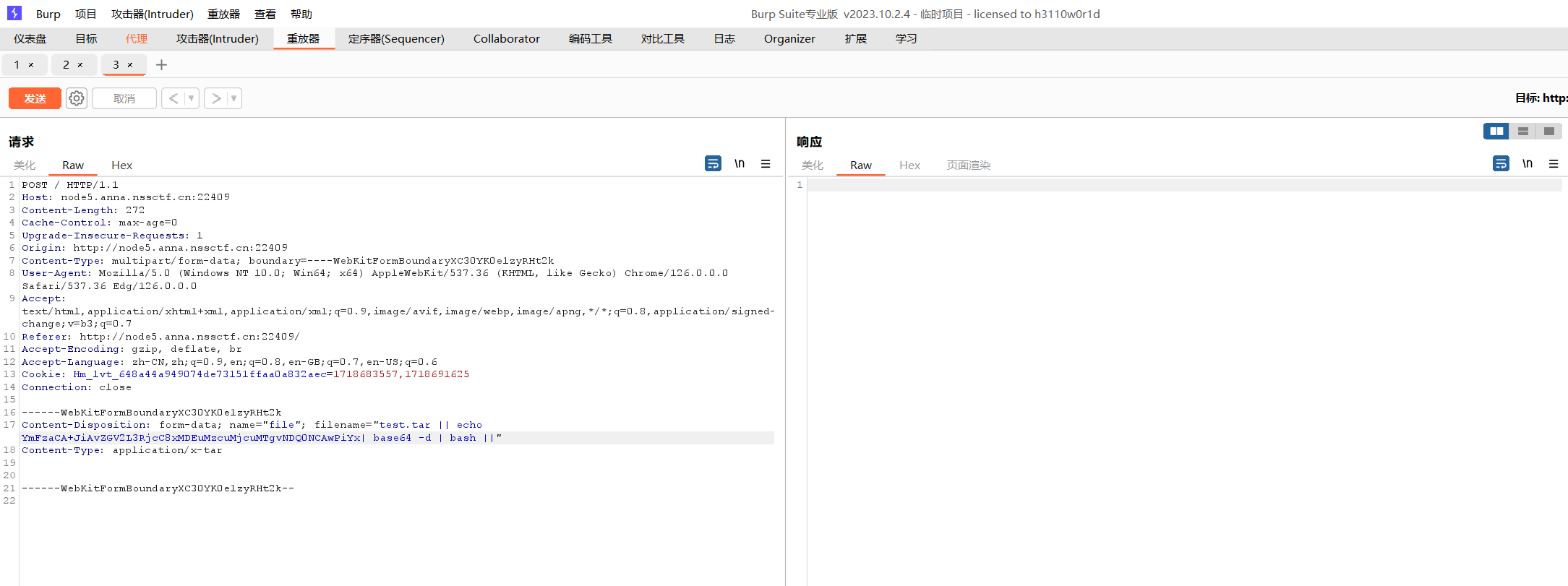Select side-by-side layout view icon
This screenshot has width=1568, height=586.
coord(1496,131)
